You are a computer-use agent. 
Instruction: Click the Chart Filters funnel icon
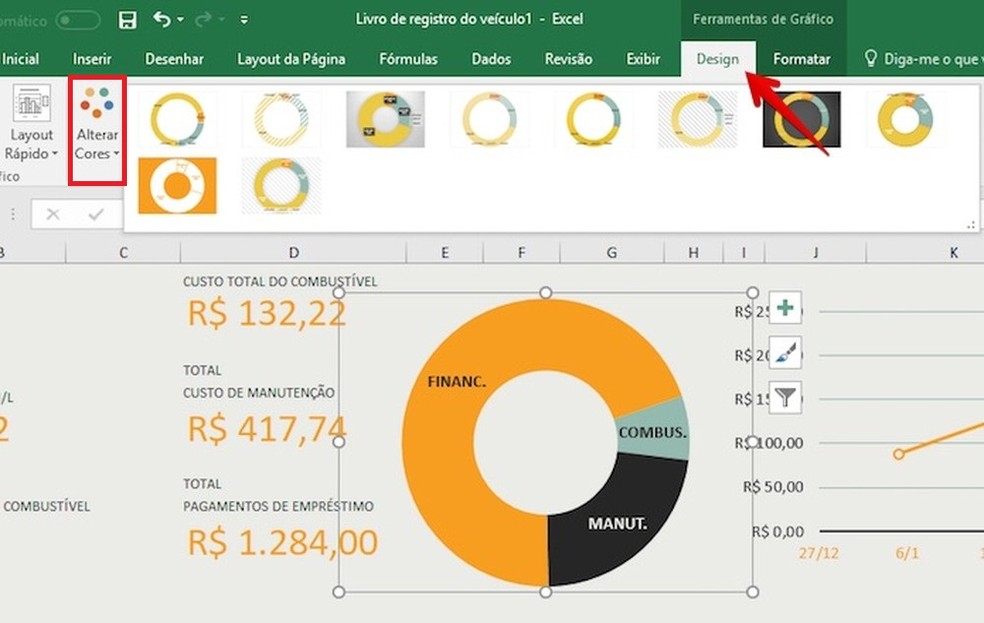pos(784,397)
